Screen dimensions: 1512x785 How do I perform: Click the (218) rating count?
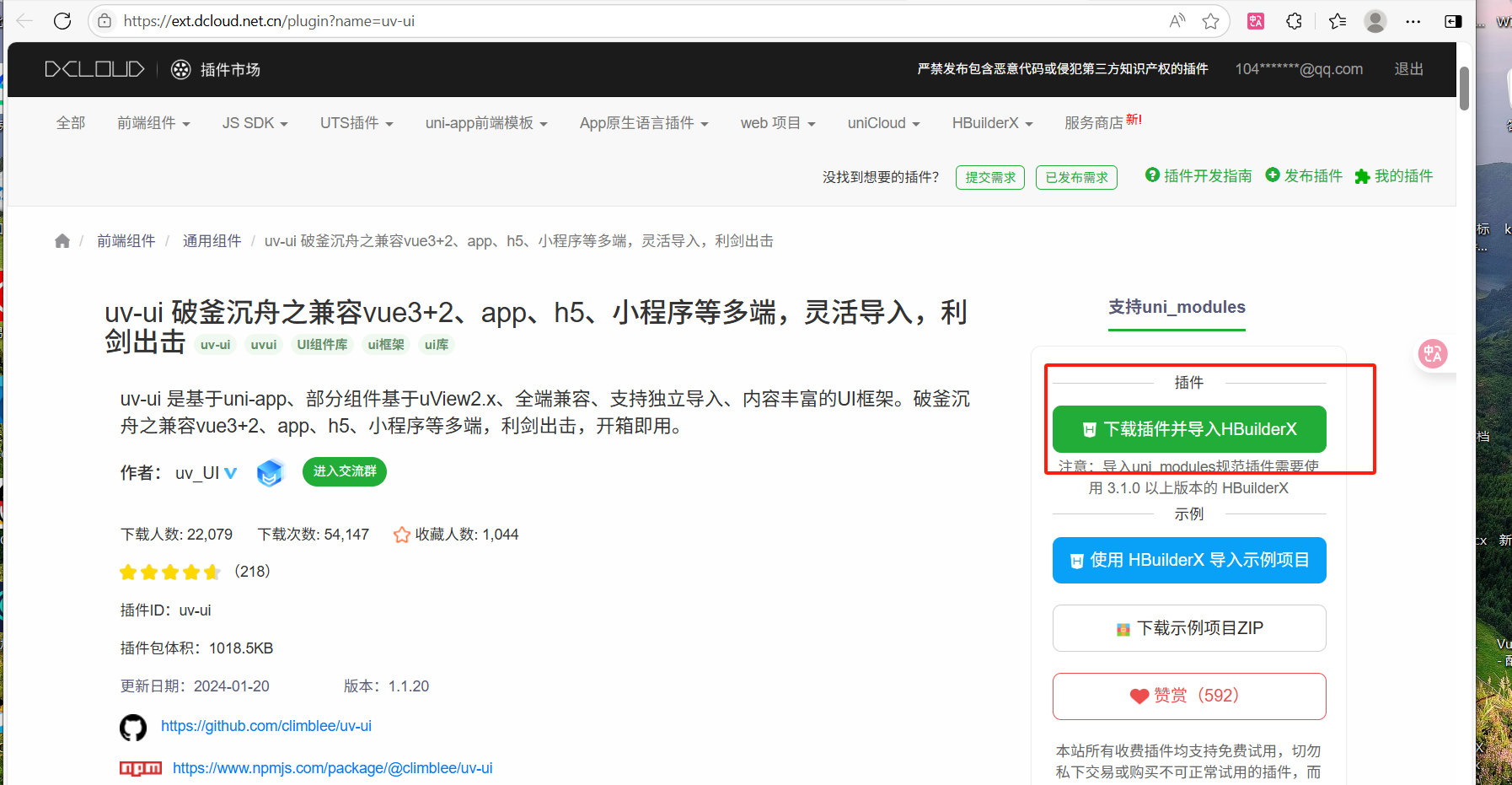252,571
